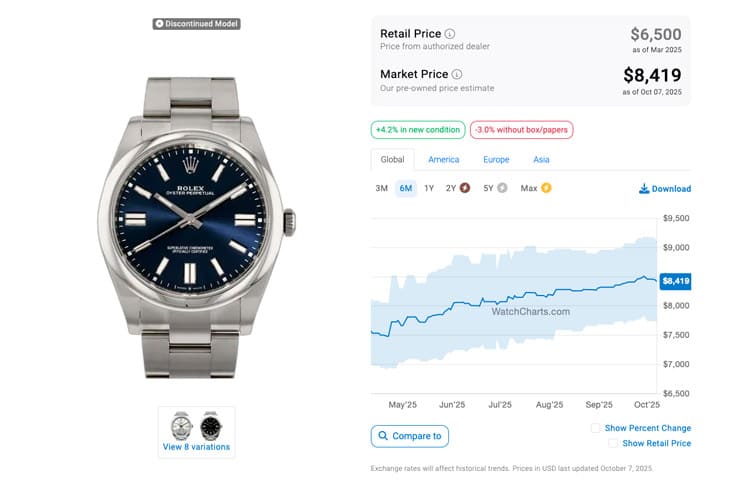Click the magnifier icon in Compare to

(383, 436)
